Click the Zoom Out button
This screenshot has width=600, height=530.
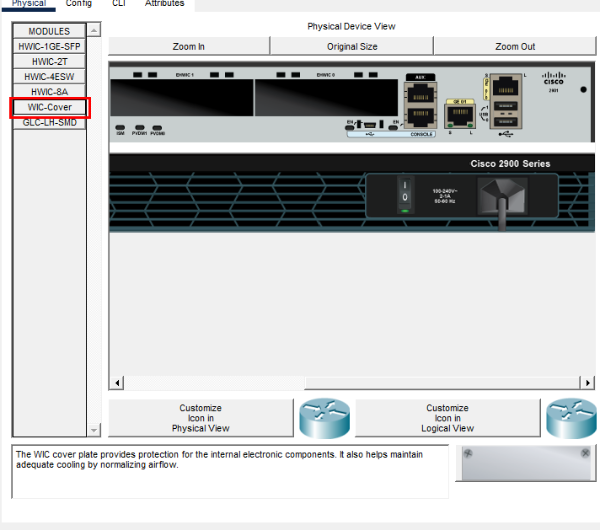point(515,46)
